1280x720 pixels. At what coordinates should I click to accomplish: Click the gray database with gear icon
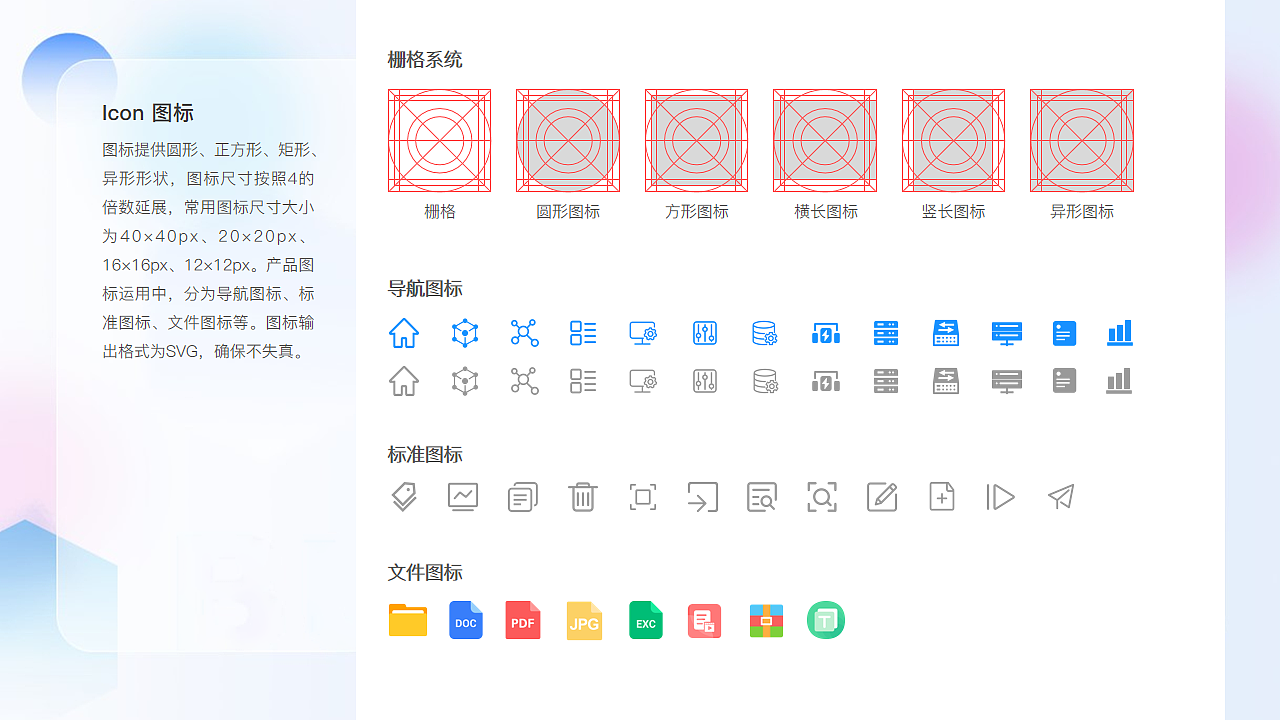click(765, 381)
